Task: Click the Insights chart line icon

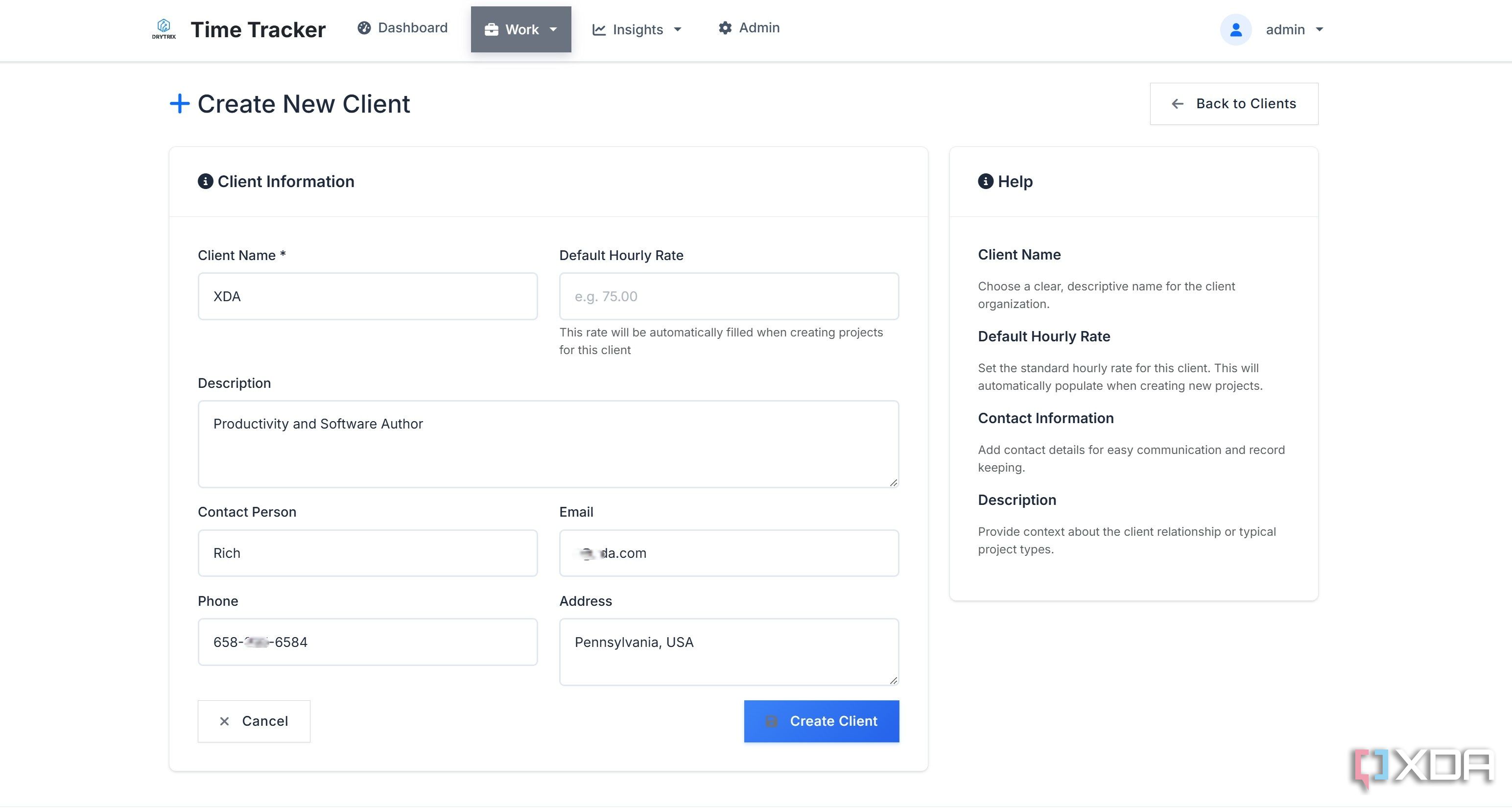Action: coord(599,29)
